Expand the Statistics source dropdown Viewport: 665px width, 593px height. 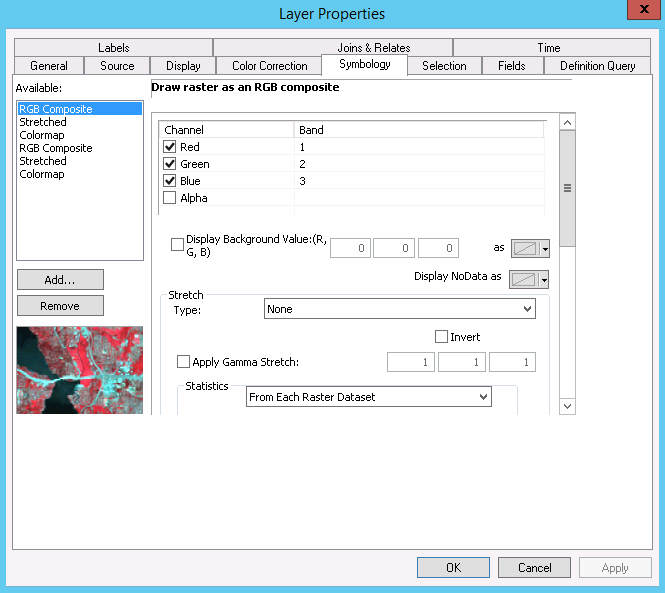tap(369, 397)
